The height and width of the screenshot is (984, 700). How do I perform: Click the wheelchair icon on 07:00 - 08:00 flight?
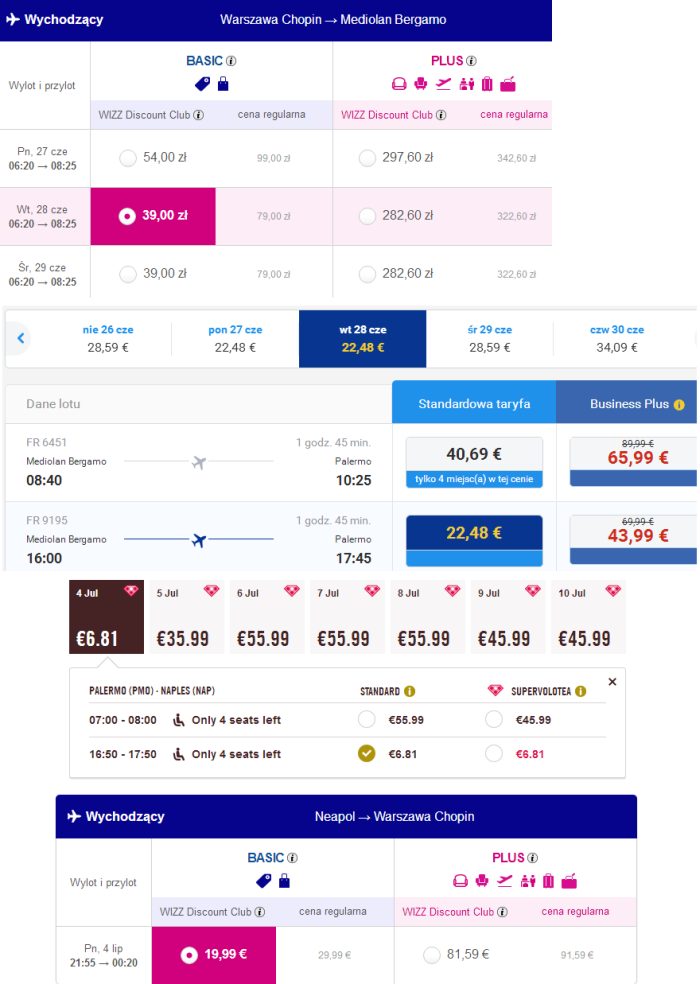tap(179, 720)
